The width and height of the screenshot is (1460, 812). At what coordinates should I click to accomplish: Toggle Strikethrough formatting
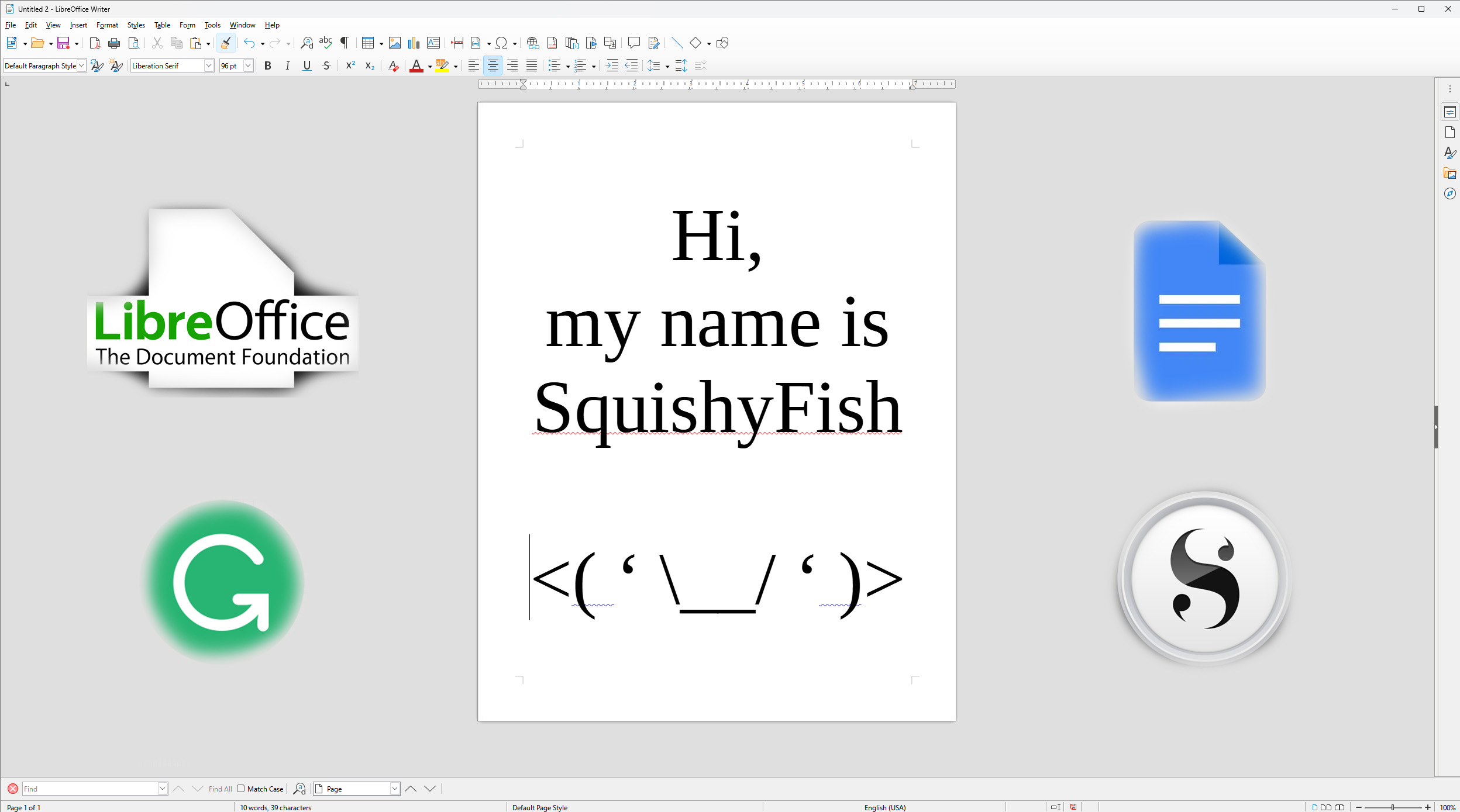point(326,65)
